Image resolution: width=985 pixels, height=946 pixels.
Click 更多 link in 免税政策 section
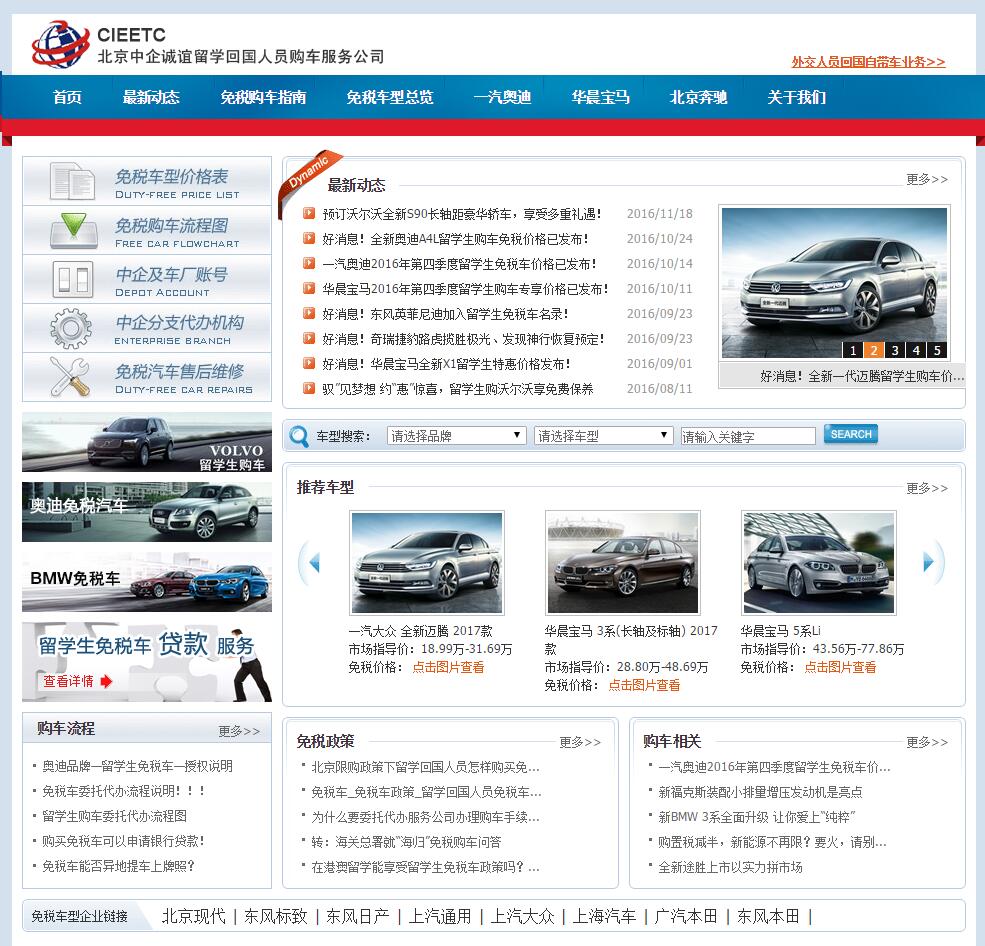point(580,743)
